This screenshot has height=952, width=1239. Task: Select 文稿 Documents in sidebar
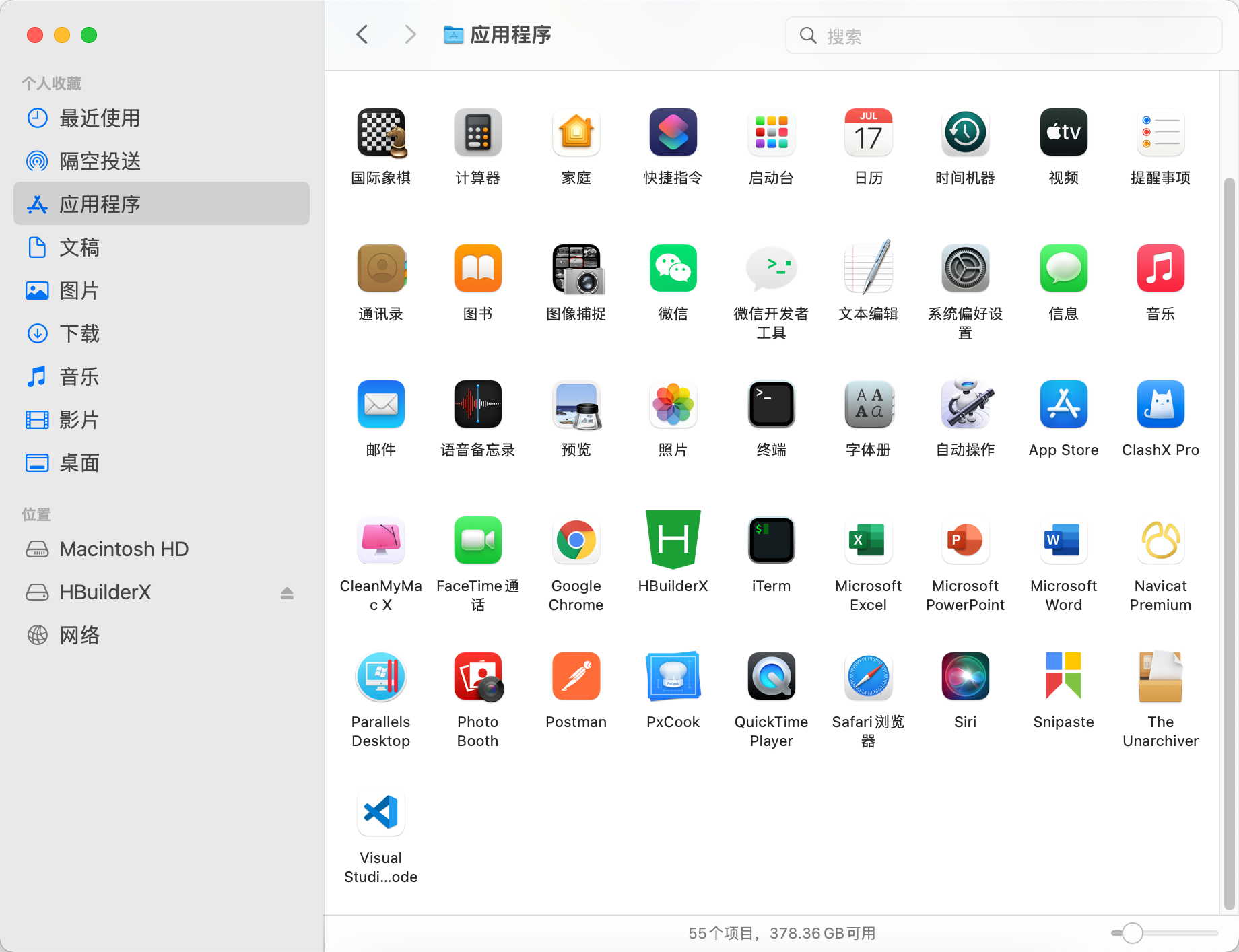(x=162, y=247)
